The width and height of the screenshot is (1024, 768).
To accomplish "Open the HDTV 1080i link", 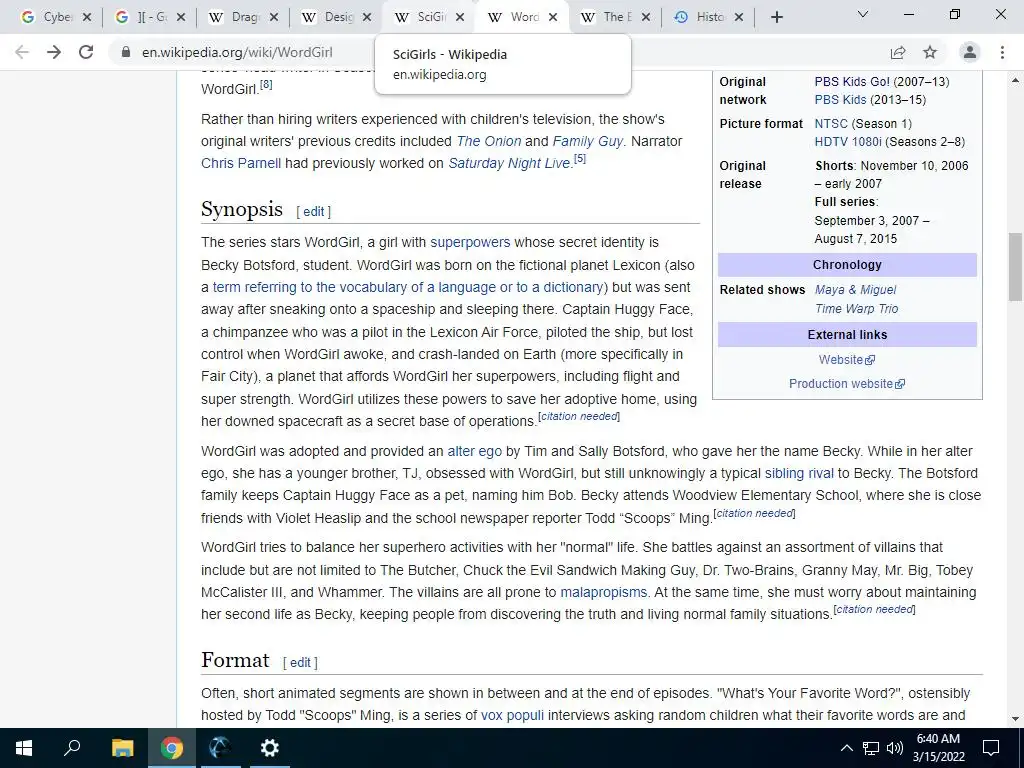I will (x=848, y=142).
